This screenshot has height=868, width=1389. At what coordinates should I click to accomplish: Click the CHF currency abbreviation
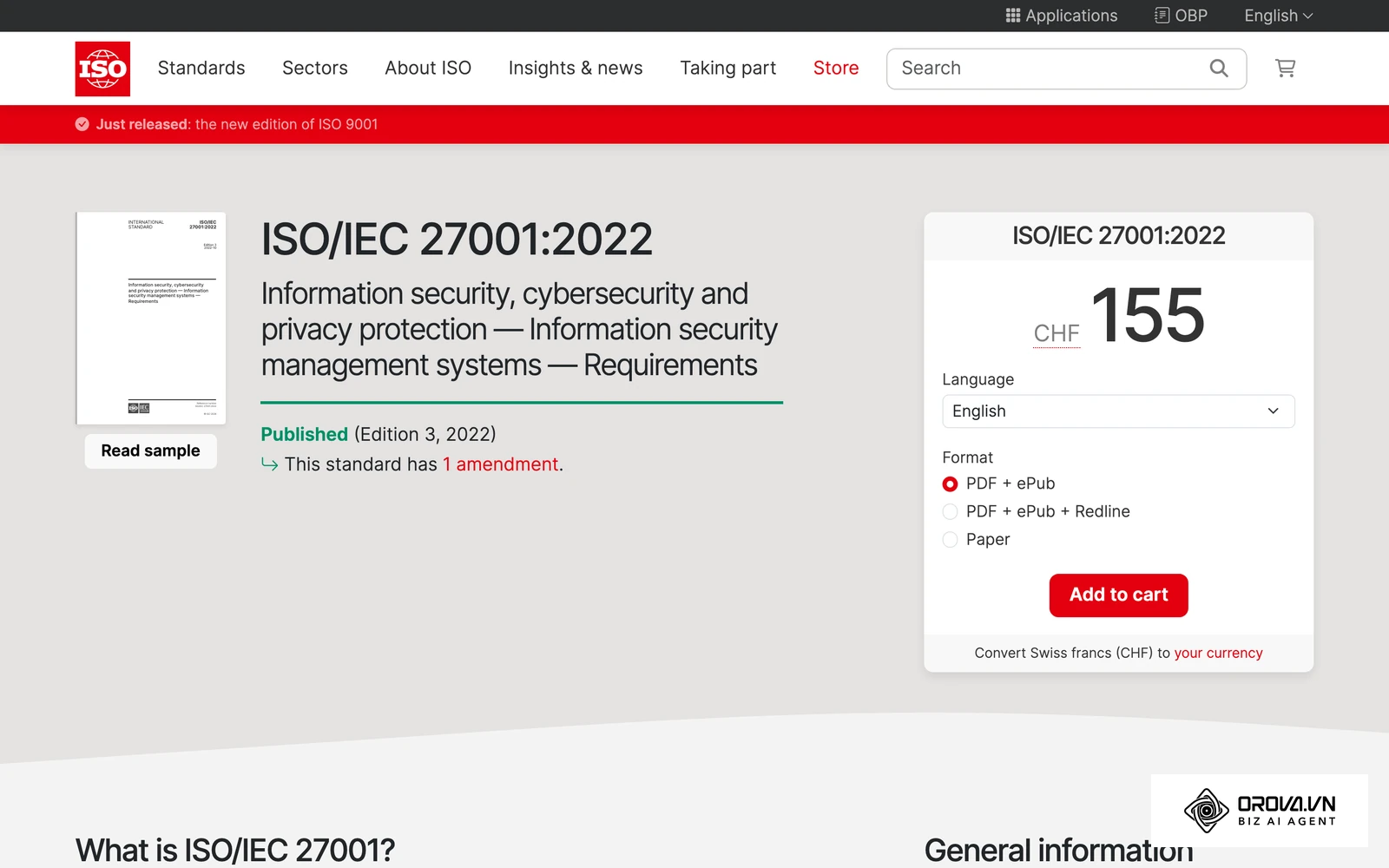[x=1057, y=333]
